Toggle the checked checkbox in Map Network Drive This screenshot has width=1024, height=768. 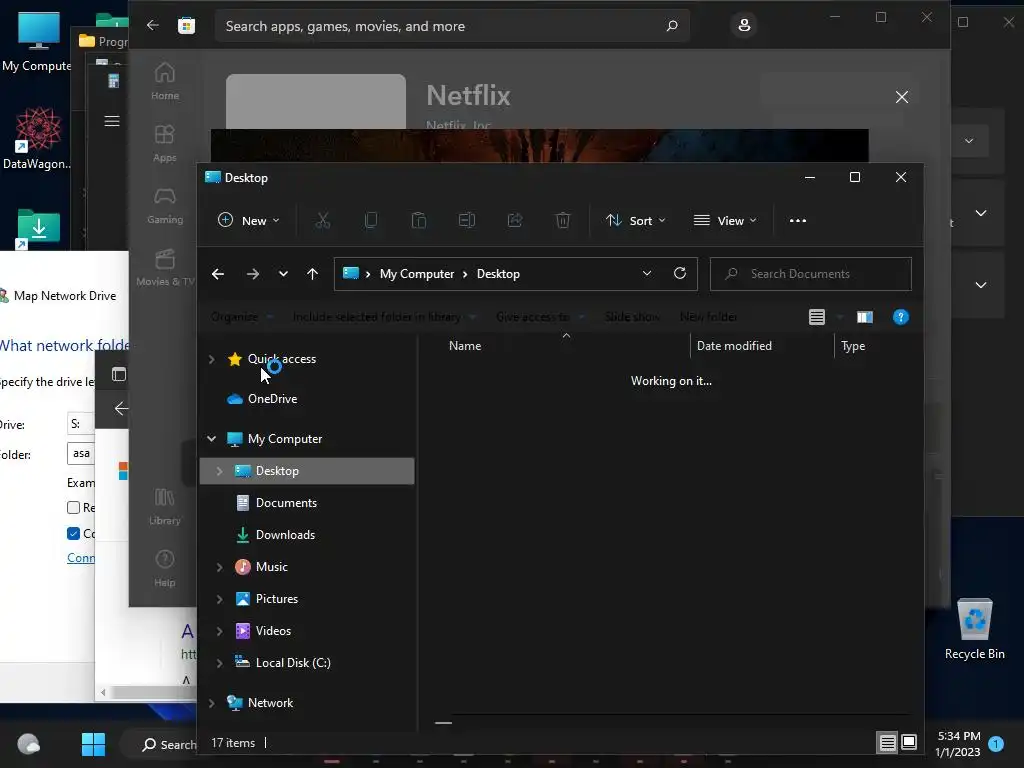[x=73, y=534]
